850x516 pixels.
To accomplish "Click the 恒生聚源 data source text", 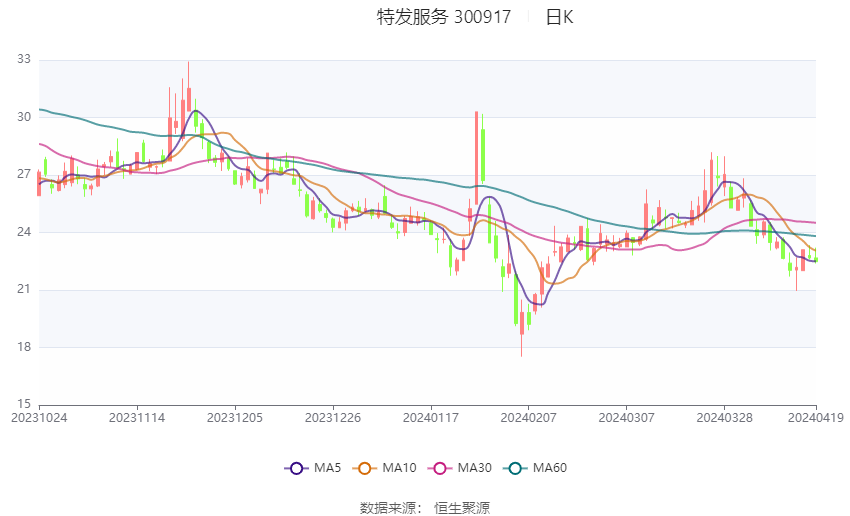I will pyautogui.click(x=462, y=508).
